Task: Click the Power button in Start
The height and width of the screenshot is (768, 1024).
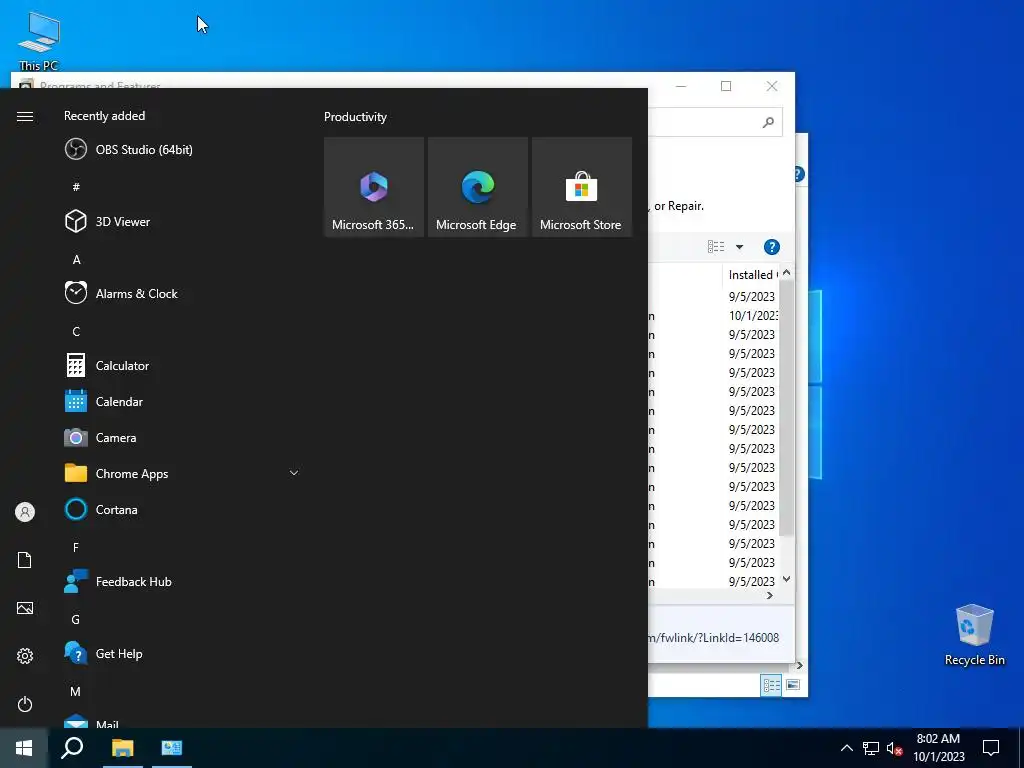Action: (25, 704)
